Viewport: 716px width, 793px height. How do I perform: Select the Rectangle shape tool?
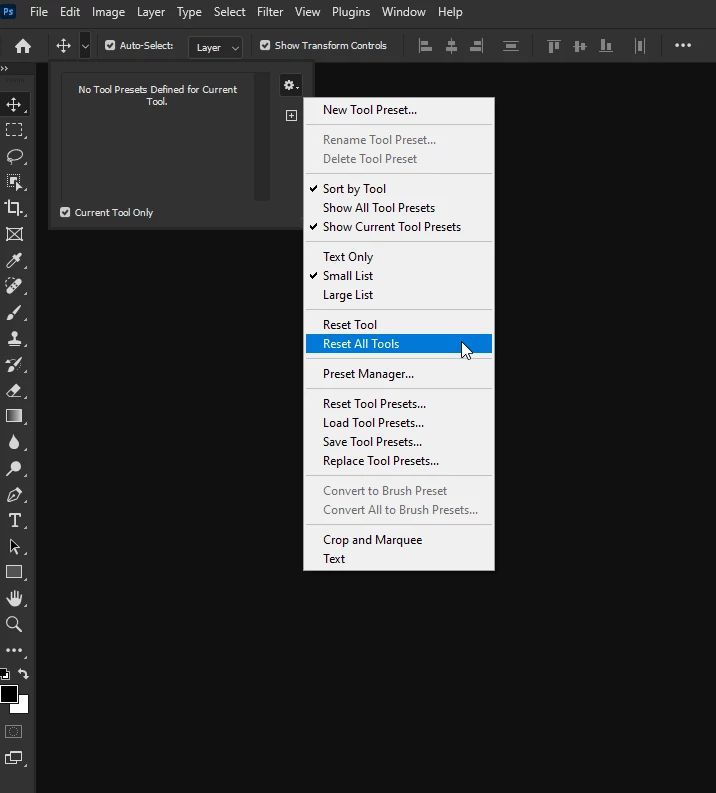click(14, 572)
